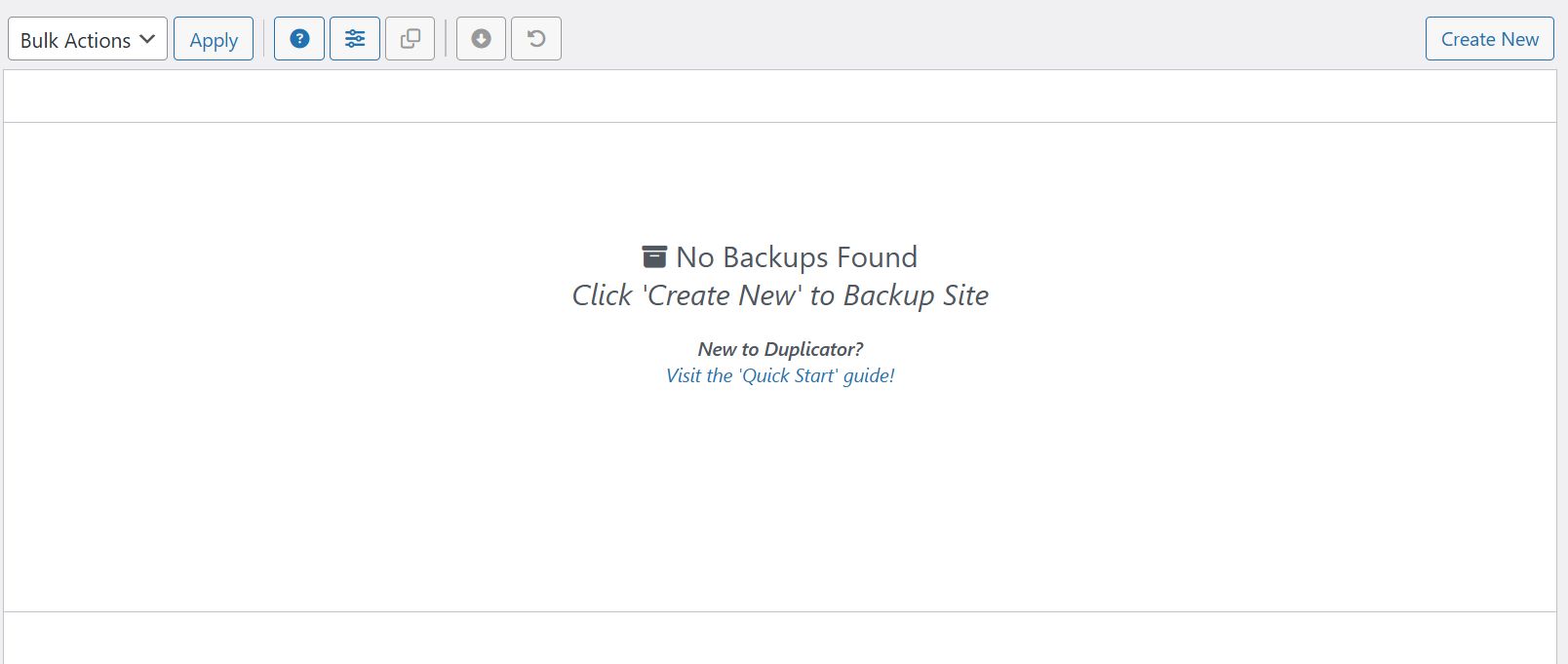Open the Bulk Actions dropdown
Screen dimensions: 1568x664
point(76,40)
